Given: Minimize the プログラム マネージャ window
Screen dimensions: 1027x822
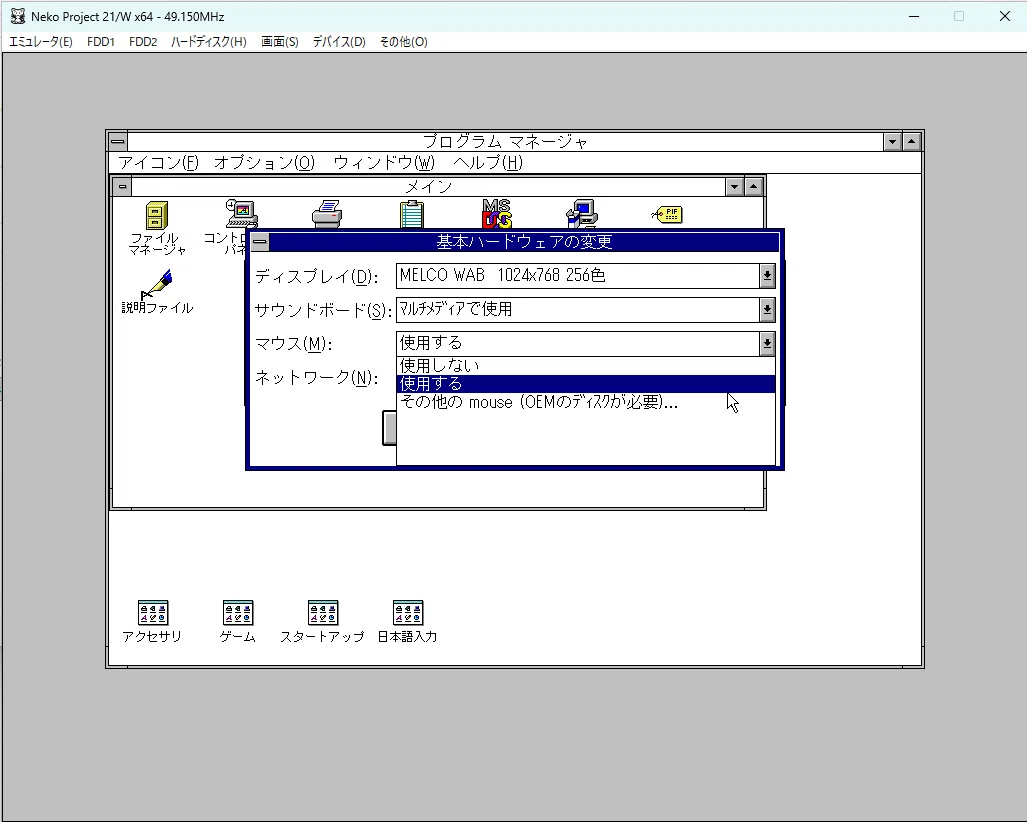Looking at the screenshot, I should coord(892,141).
